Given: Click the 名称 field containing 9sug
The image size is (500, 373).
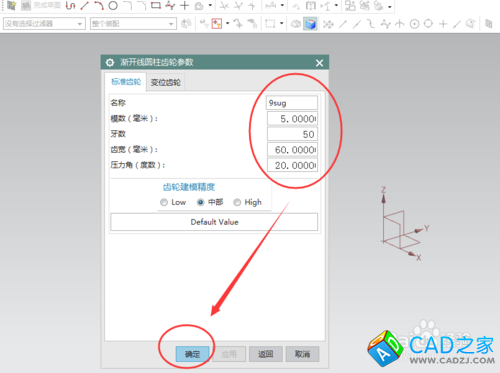Looking at the screenshot, I should pos(292,103).
